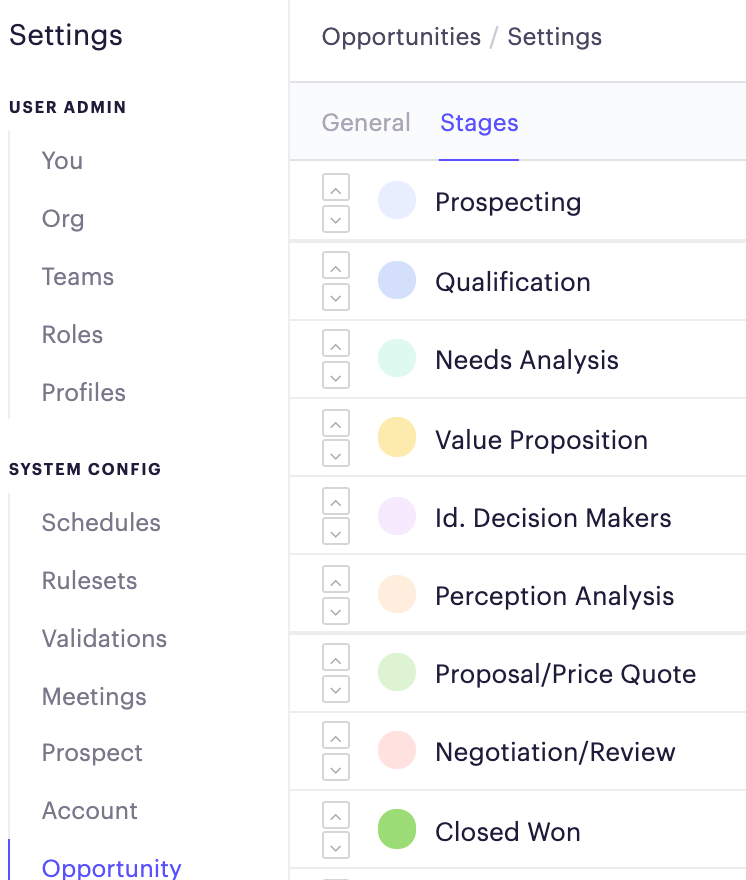Move Id. Decision Makers stage down
Screen dimensions: 746x880
pyautogui.click(x=336, y=531)
